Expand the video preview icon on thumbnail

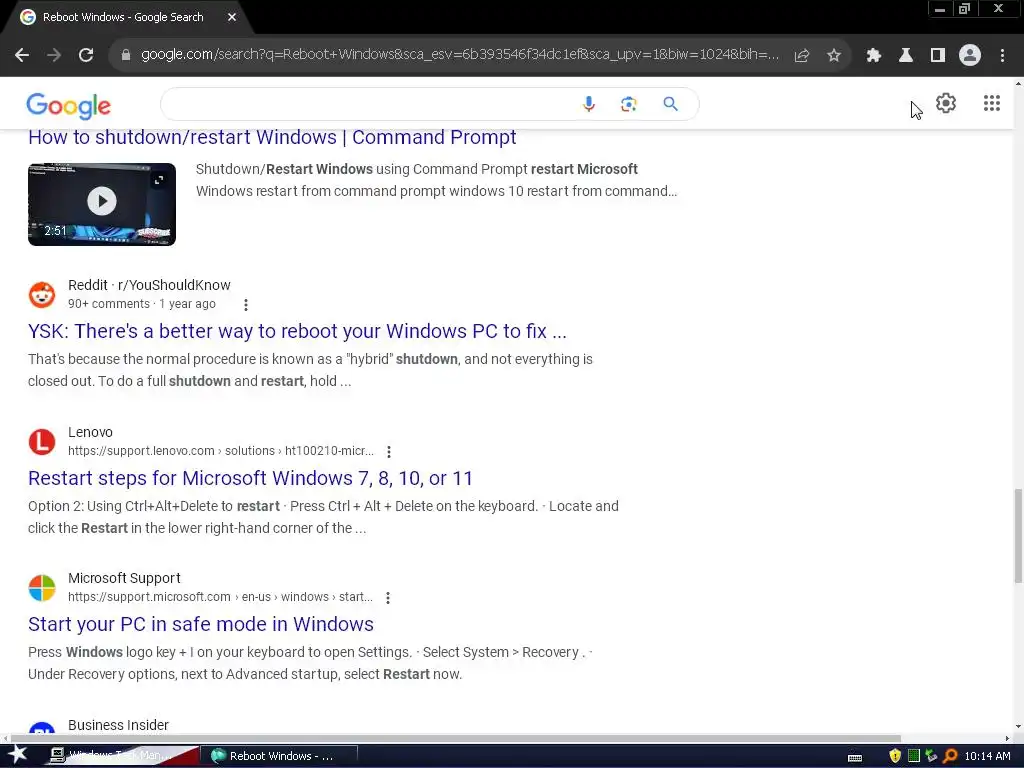coord(159,180)
